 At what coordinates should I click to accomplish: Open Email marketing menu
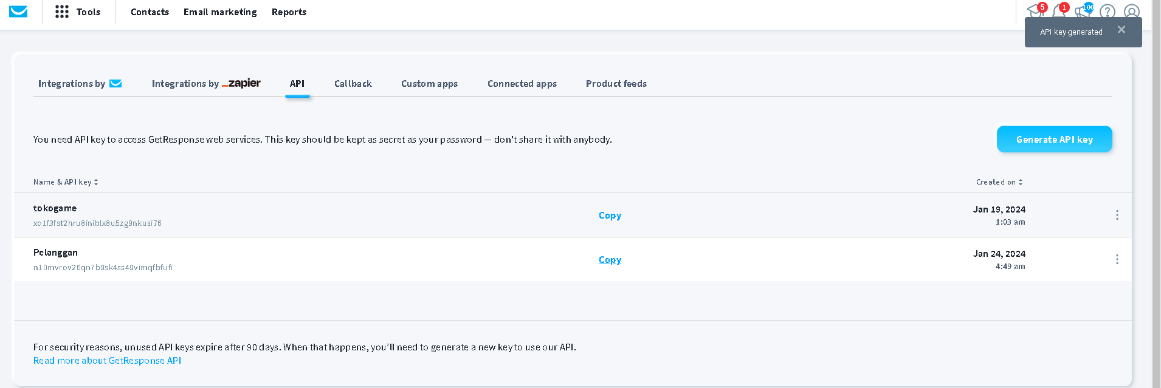tap(220, 12)
